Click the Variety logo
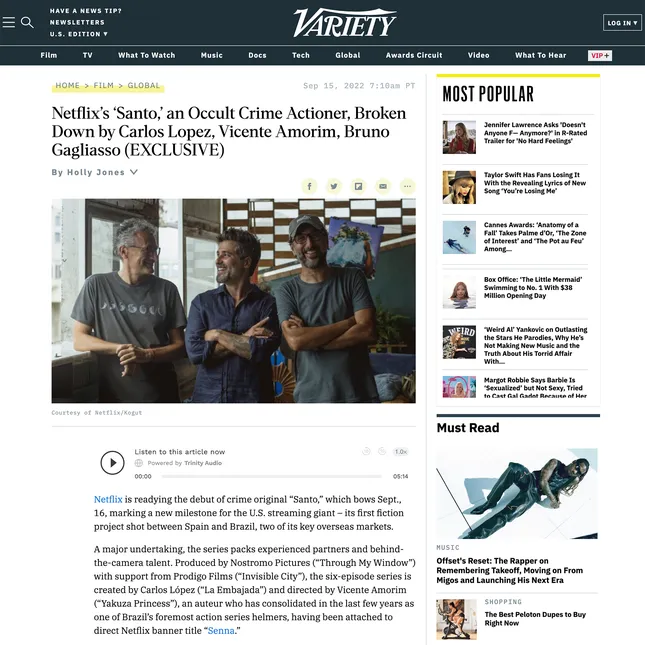The height and width of the screenshot is (645, 645). [344, 23]
